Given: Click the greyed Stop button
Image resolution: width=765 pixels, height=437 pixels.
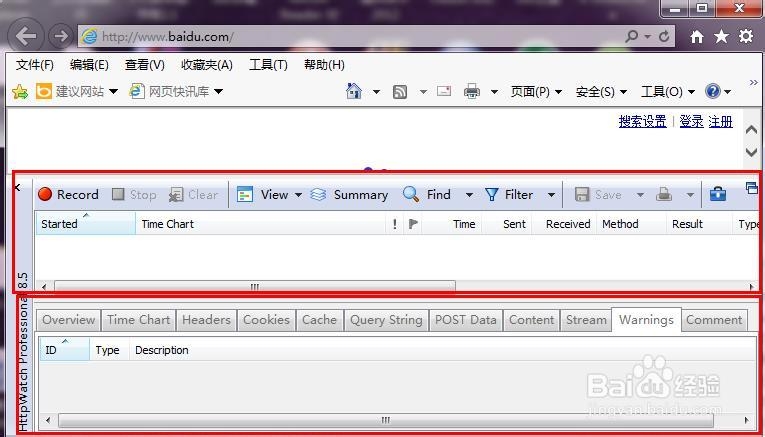Looking at the screenshot, I should point(134,195).
